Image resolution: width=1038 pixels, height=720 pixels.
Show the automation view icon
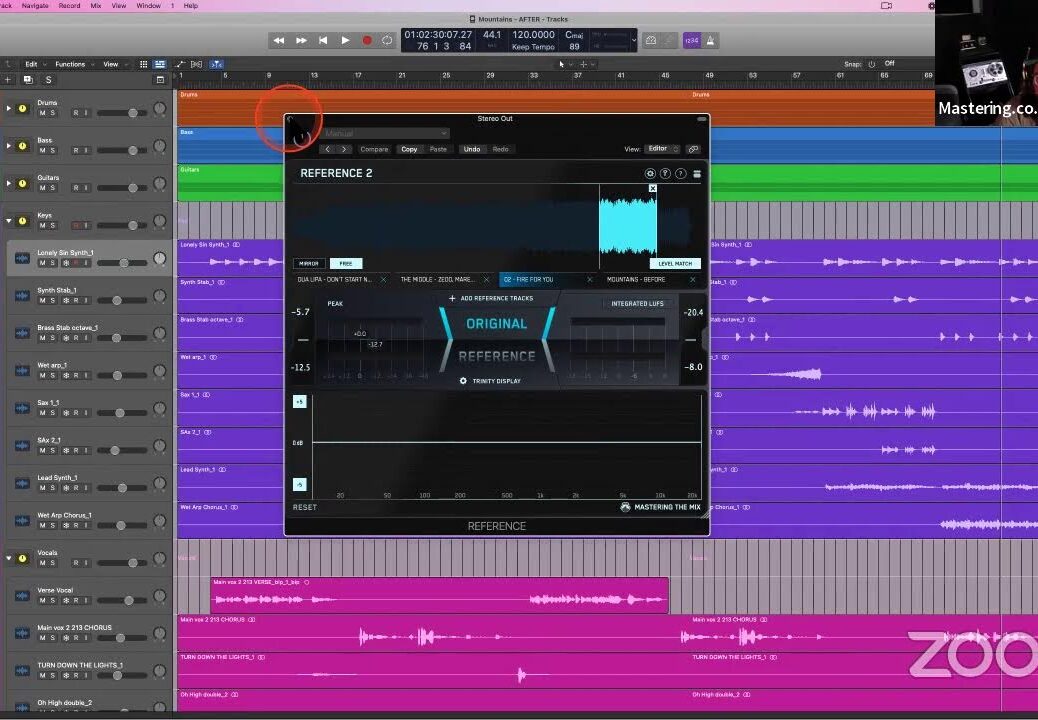(x=180, y=64)
